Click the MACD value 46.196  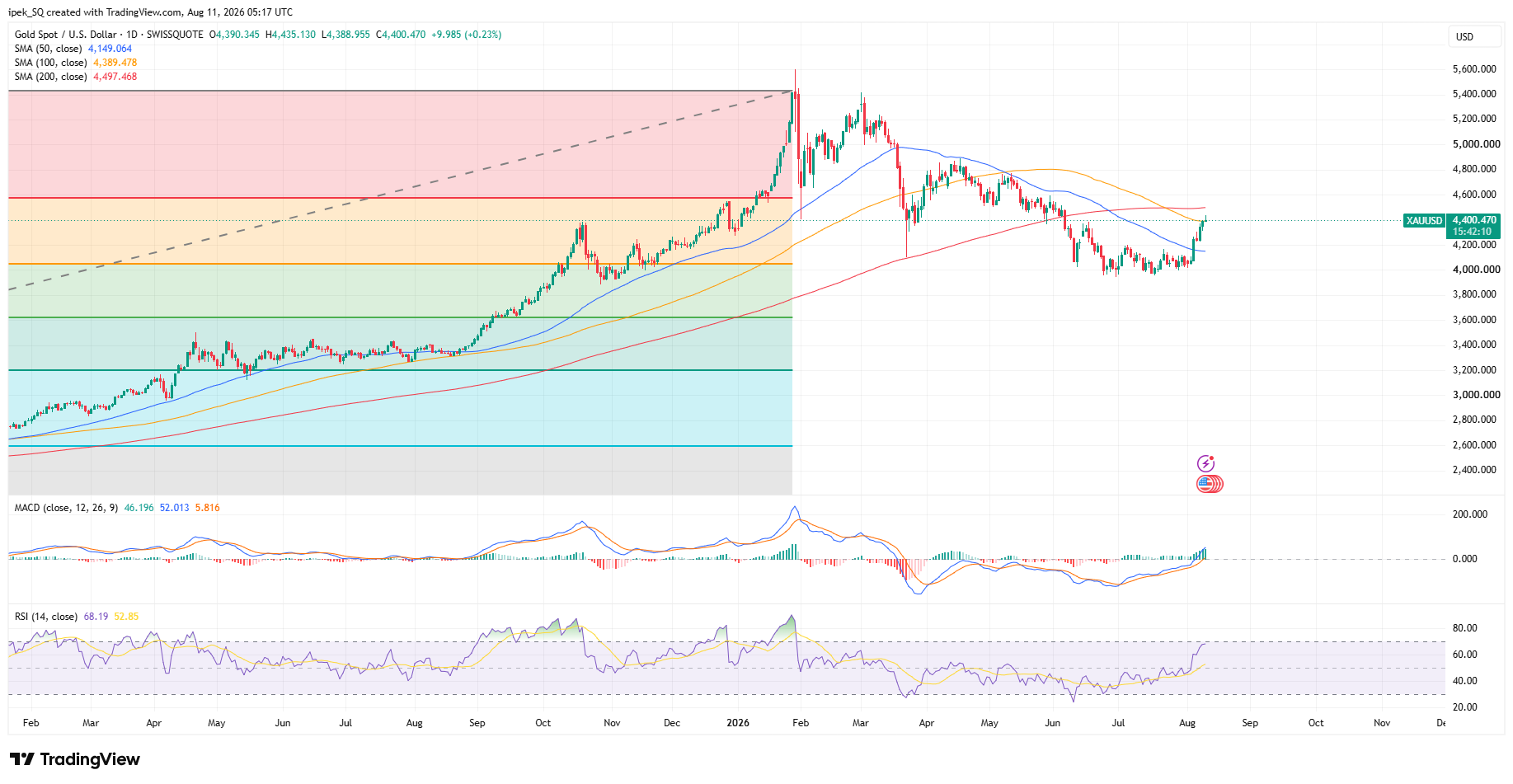coord(139,508)
